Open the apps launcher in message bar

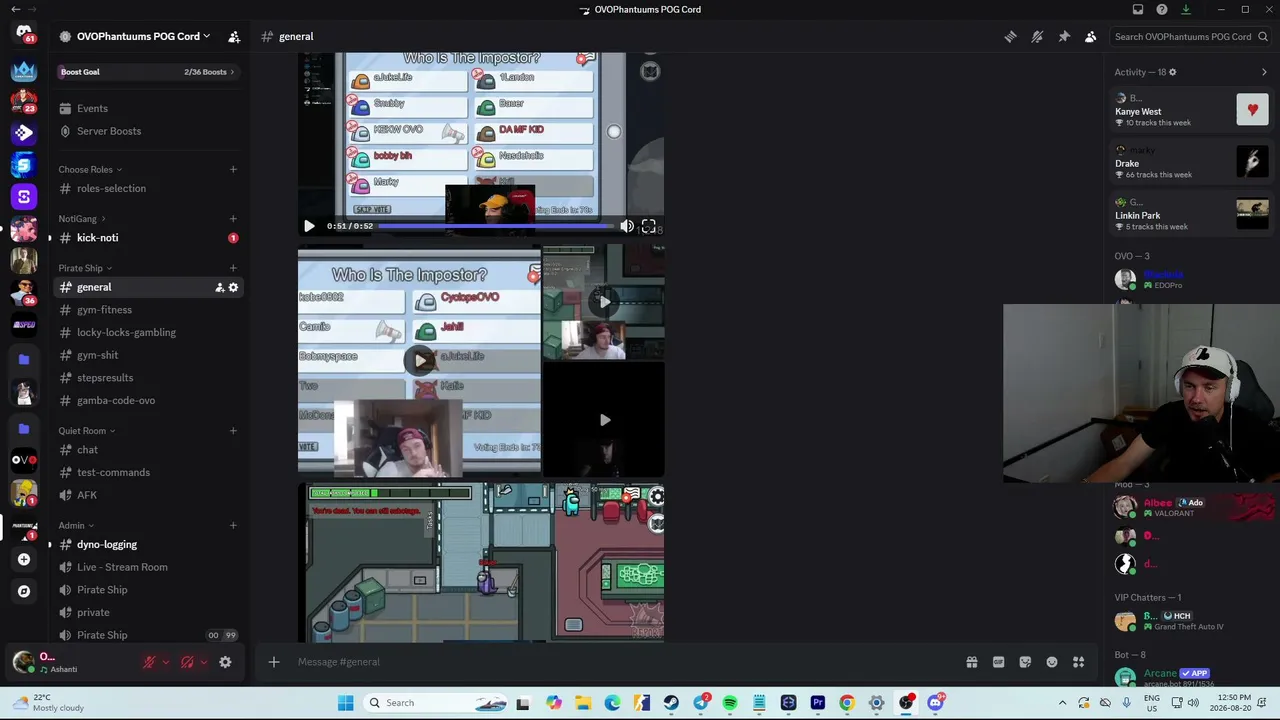(1078, 662)
